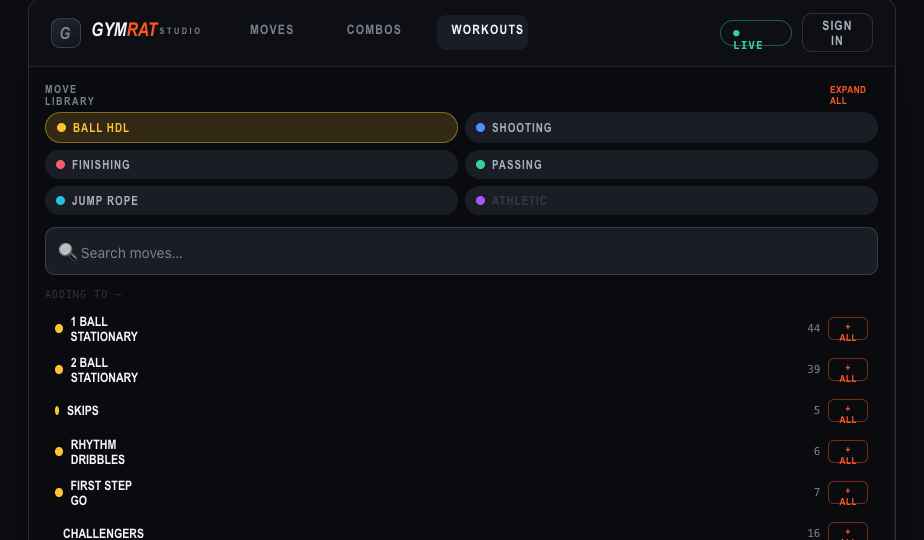Toggle the Ball Hdl category filter
924x540 pixels.
[251, 127]
